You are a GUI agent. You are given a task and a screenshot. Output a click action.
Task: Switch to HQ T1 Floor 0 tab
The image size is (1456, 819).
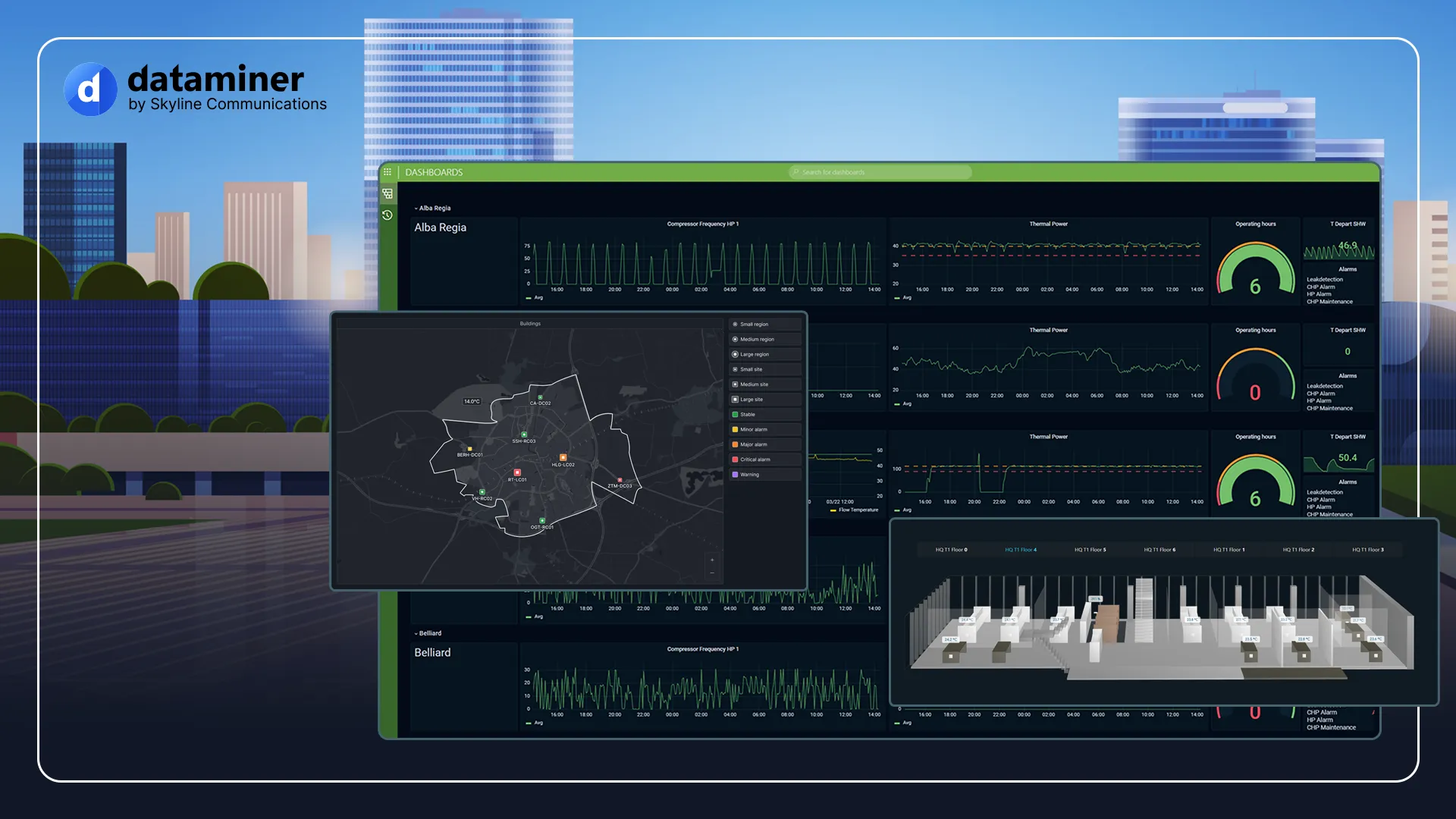click(951, 550)
